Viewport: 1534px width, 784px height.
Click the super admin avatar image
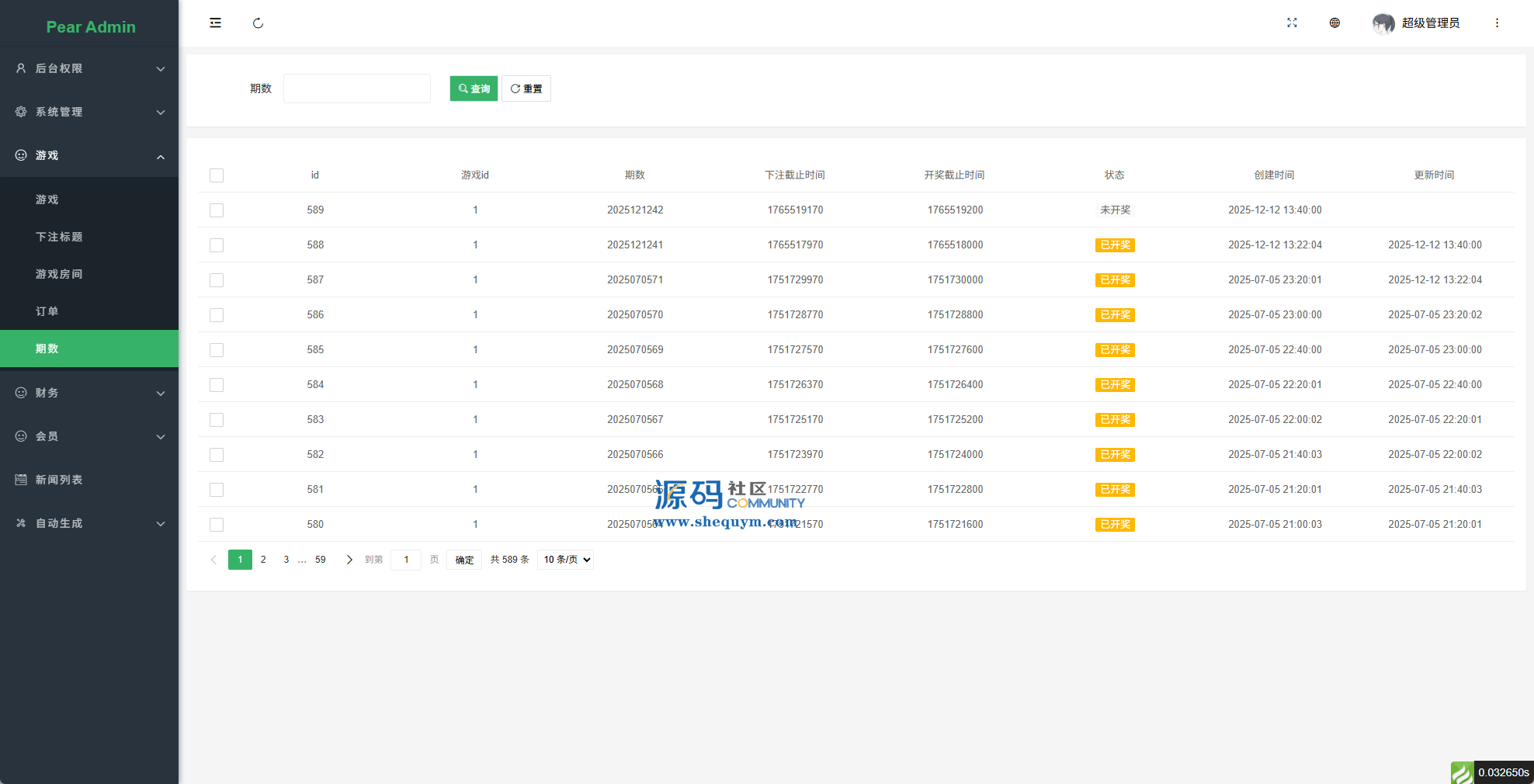(1383, 23)
